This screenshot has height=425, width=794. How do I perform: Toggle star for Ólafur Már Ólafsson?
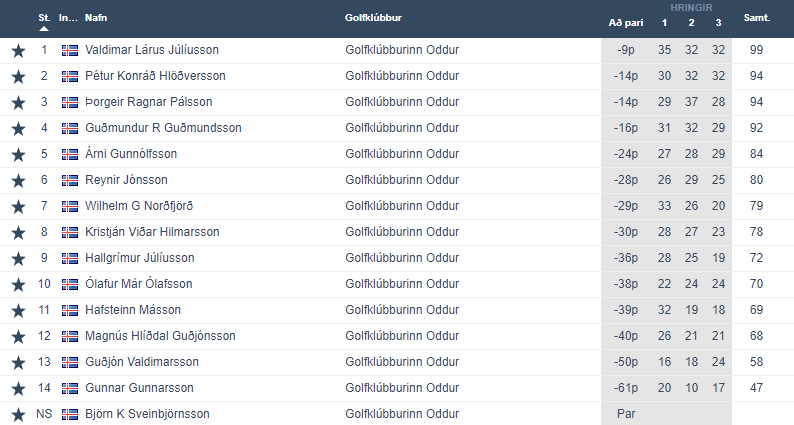18,285
